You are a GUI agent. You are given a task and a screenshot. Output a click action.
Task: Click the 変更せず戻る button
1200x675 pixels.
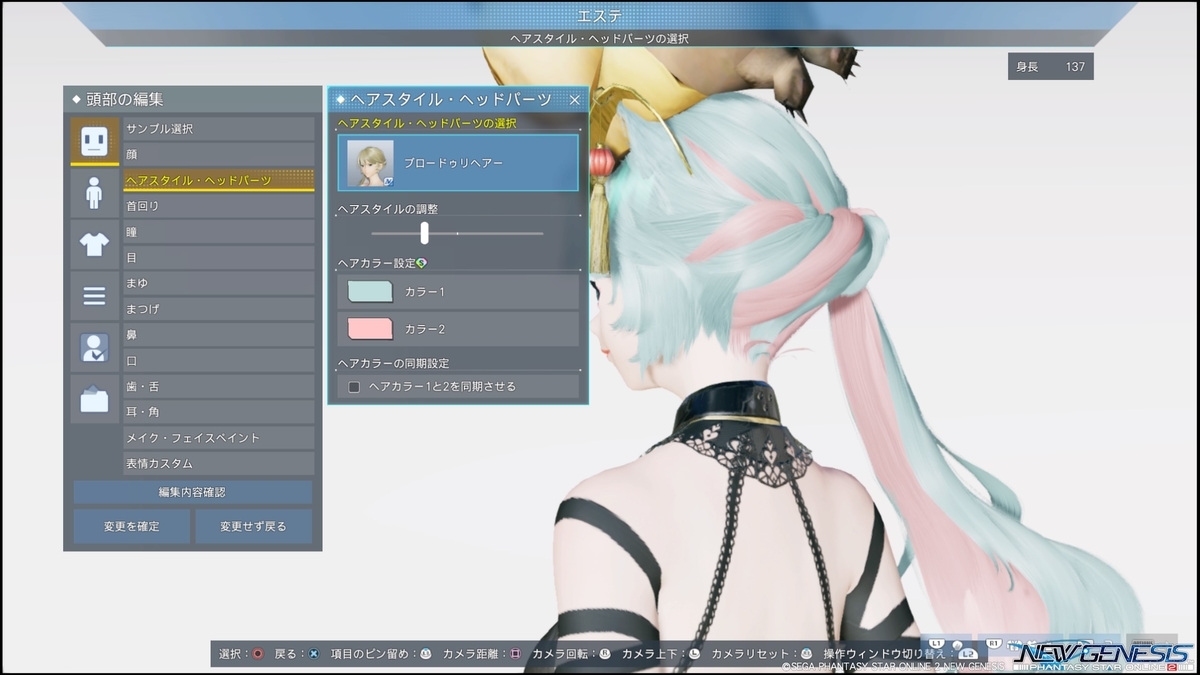click(254, 526)
